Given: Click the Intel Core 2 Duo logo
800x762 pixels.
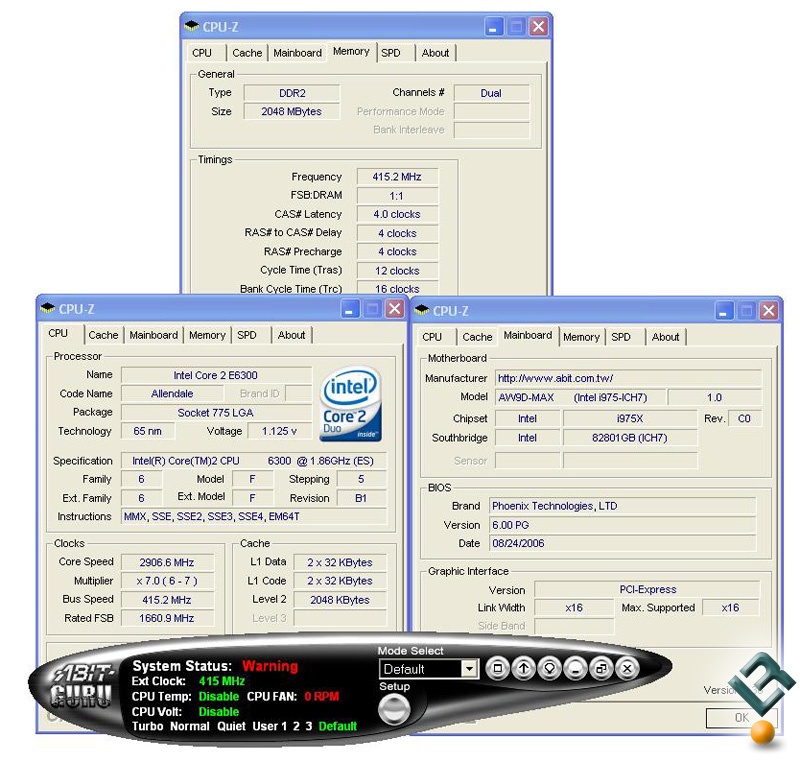Looking at the screenshot, I should (351, 404).
